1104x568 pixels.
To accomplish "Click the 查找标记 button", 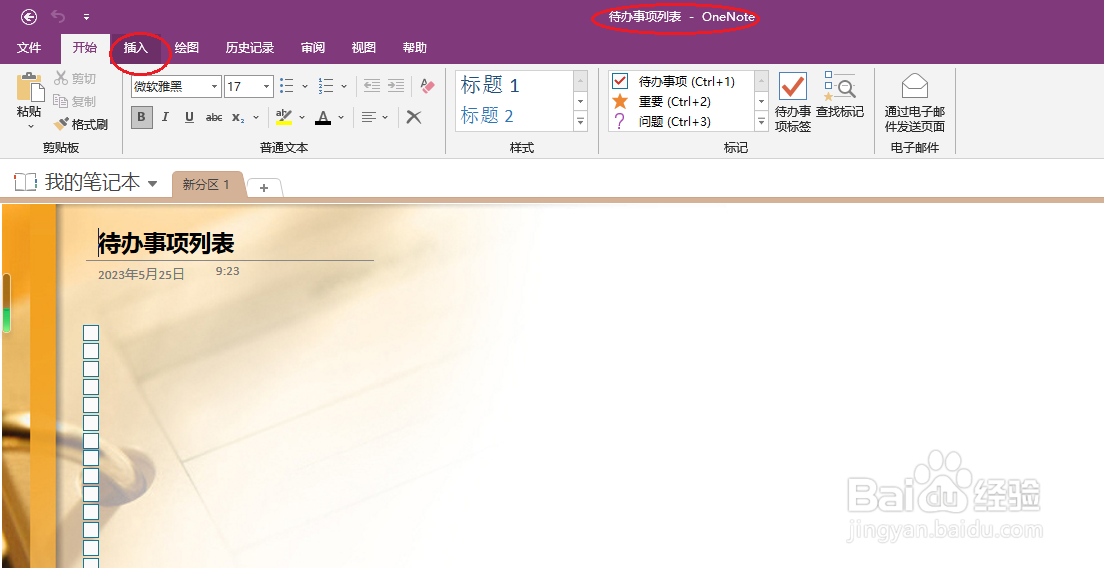I will [x=839, y=94].
